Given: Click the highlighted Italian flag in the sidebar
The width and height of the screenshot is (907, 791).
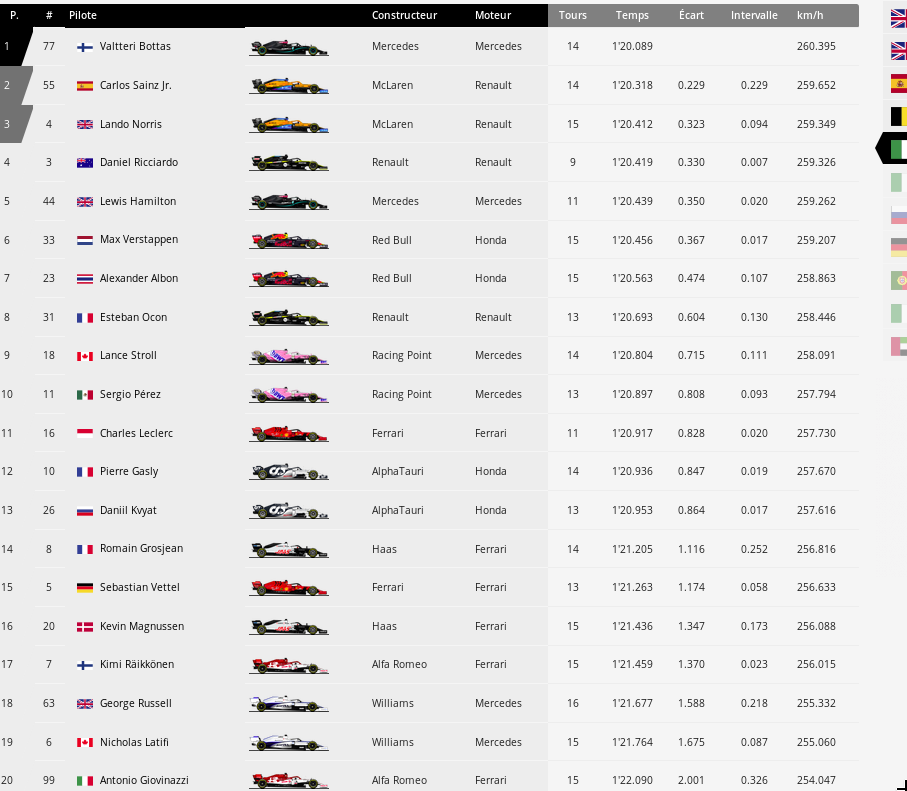Looking at the screenshot, I should (x=897, y=149).
